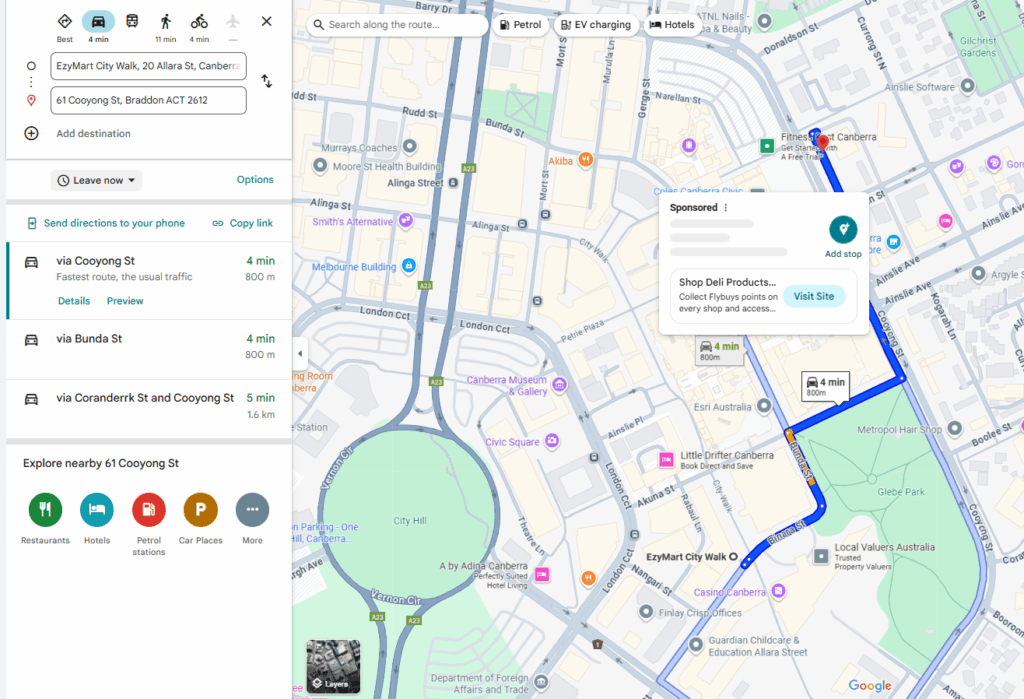This screenshot has width=1024, height=699.
Task: Click the Esri Australia marker
Action: click(763, 406)
